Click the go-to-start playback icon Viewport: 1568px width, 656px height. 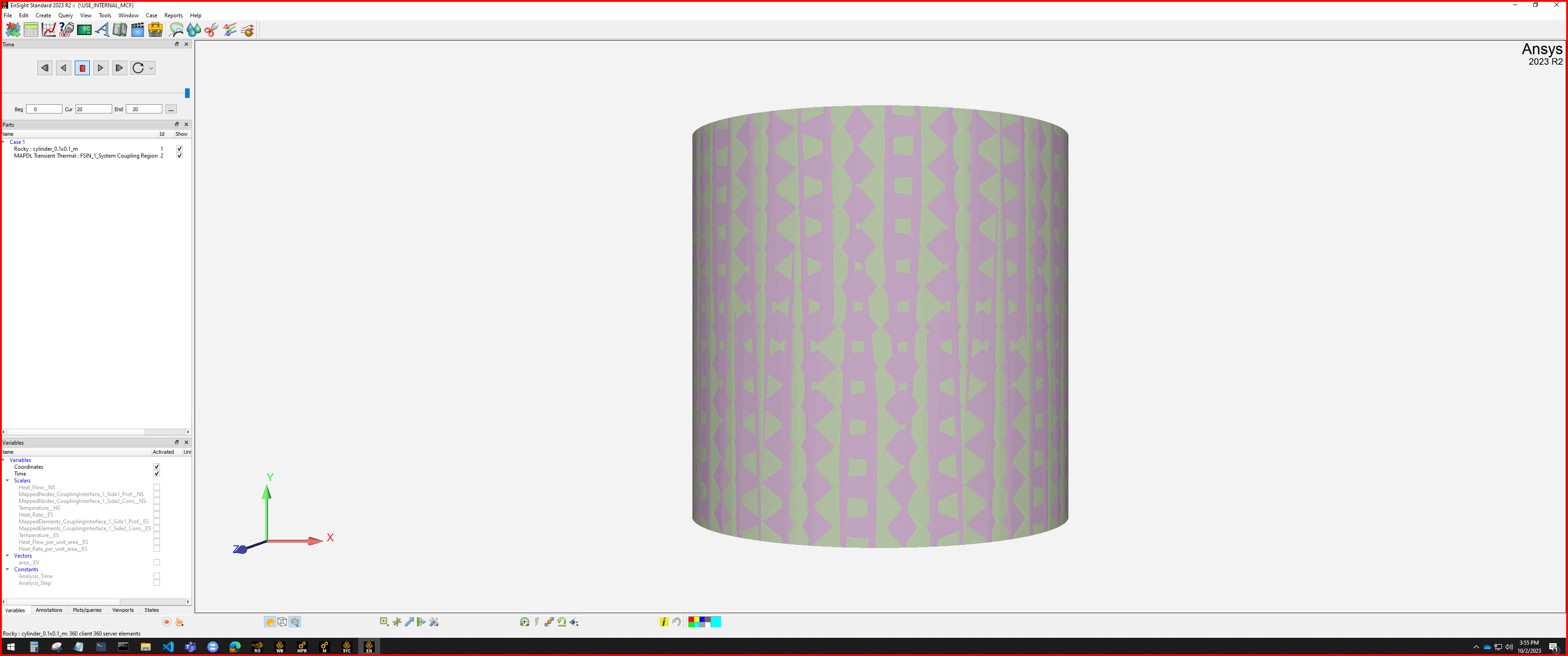click(44, 68)
